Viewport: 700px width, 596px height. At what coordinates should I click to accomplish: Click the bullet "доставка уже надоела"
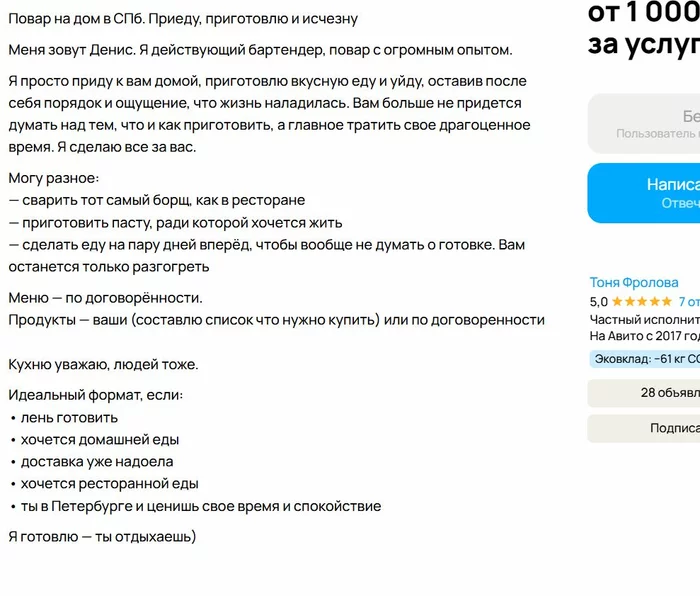97,462
